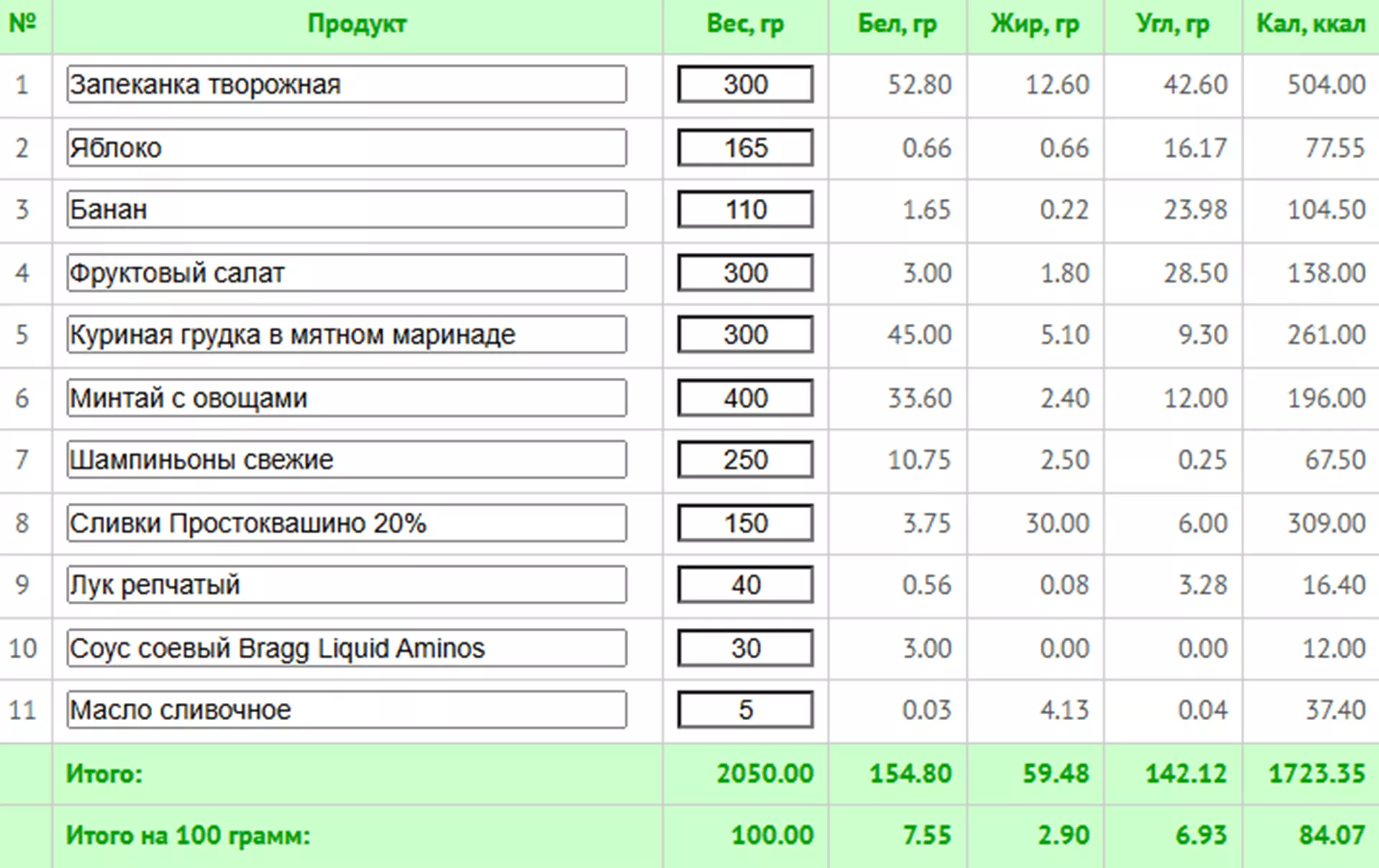Select the Масло сливочное product field
This screenshot has width=1379, height=868.
pos(346,709)
